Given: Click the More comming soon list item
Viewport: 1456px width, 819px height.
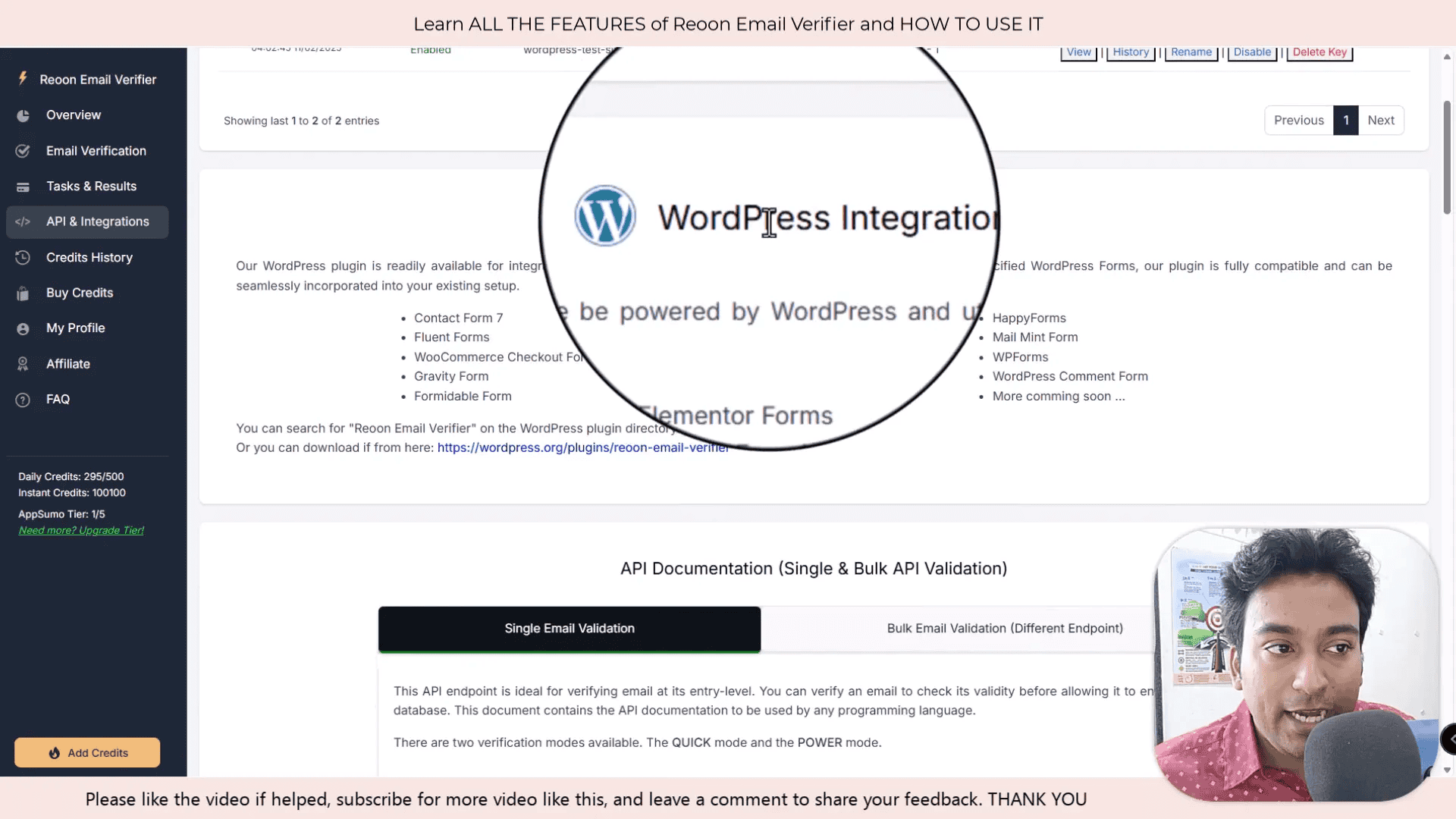Looking at the screenshot, I should point(1059,397).
